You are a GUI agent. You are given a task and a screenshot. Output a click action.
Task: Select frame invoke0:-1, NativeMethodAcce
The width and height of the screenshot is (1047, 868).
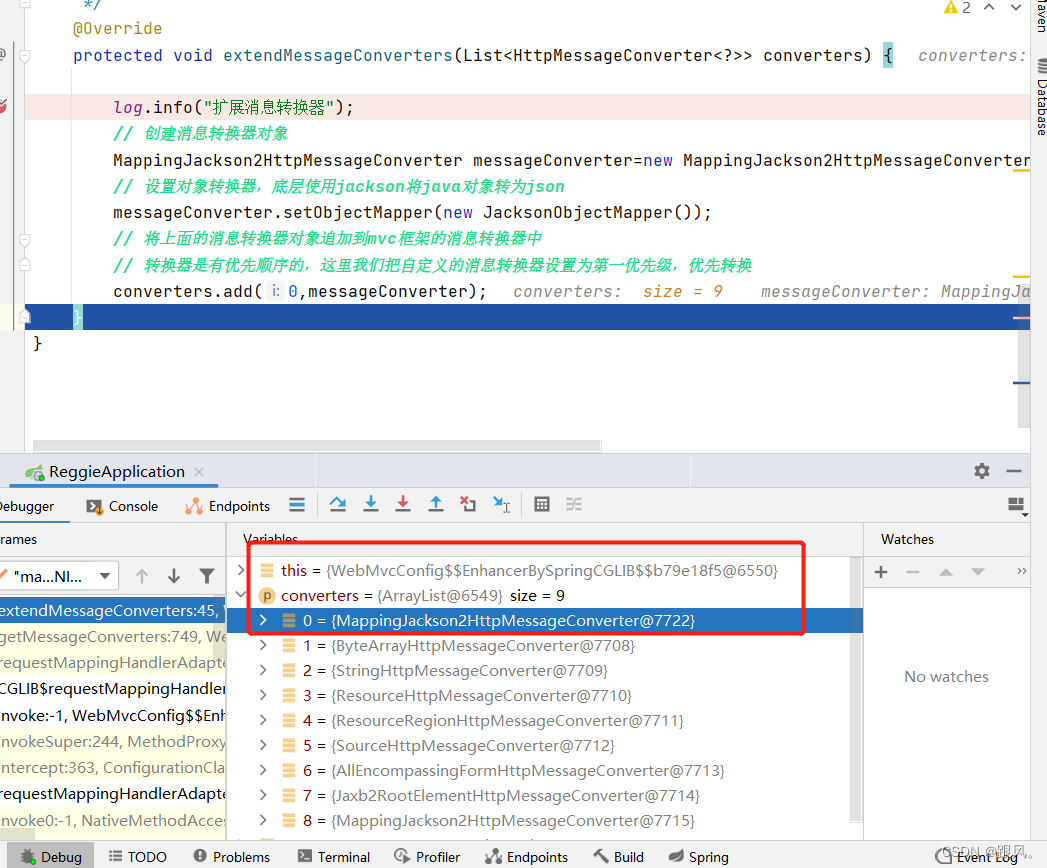(x=112, y=820)
